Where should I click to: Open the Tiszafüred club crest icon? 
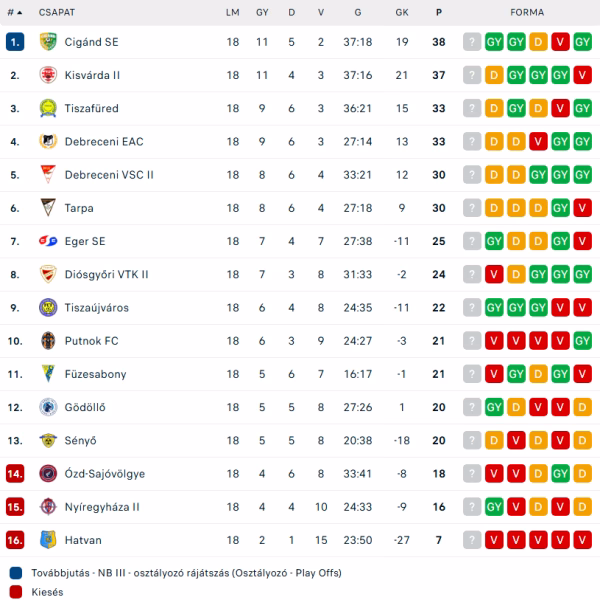tap(47, 108)
